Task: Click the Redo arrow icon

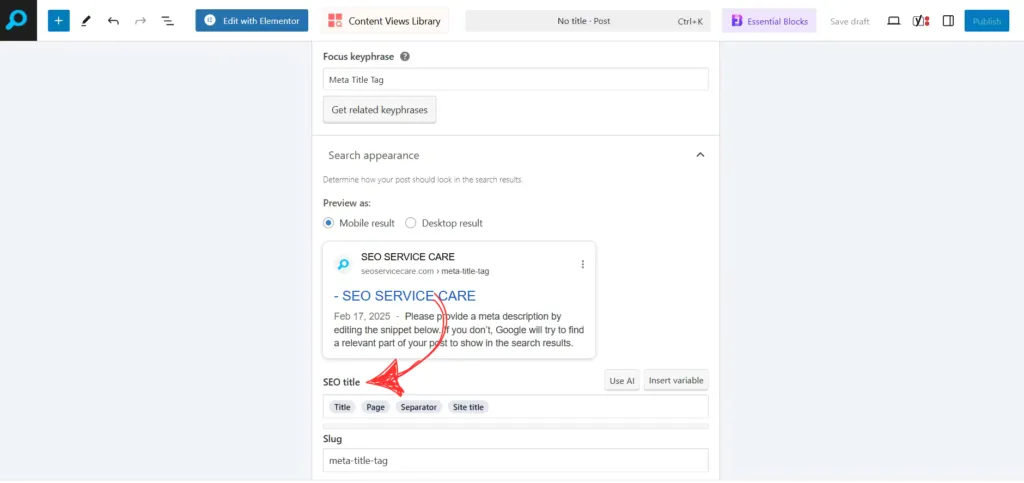Action: pyautogui.click(x=140, y=21)
